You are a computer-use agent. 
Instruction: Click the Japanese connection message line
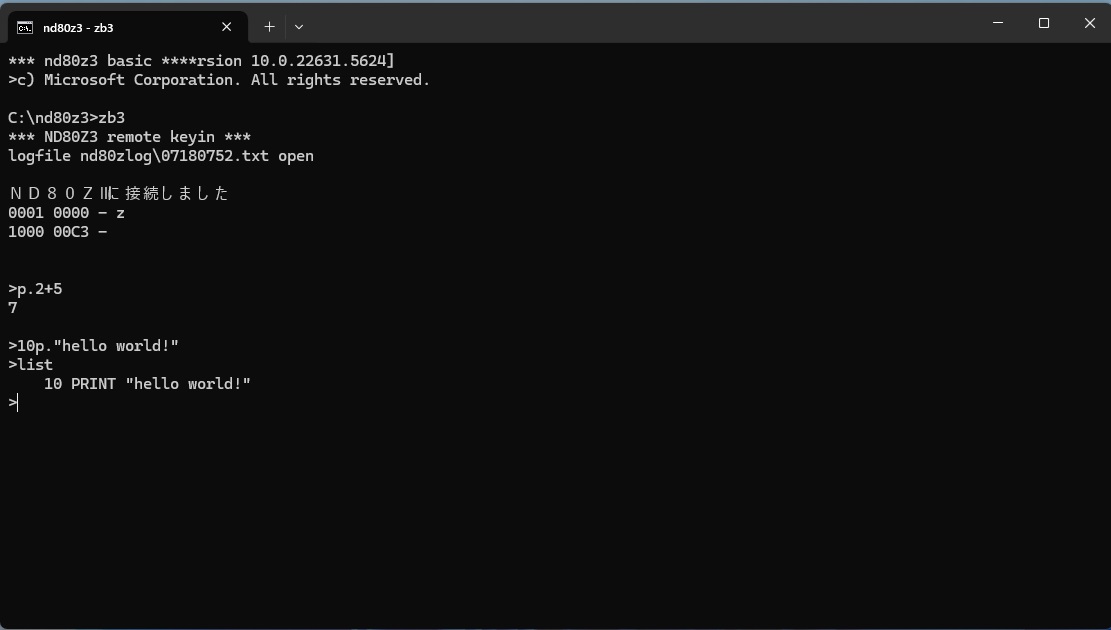coord(118,193)
